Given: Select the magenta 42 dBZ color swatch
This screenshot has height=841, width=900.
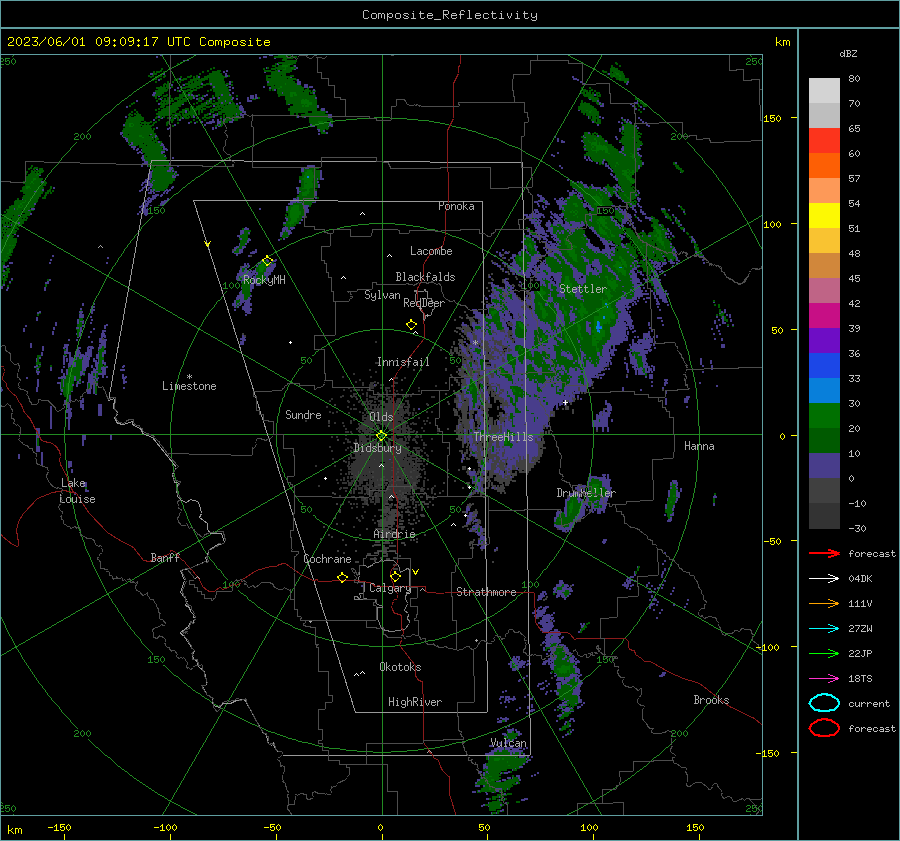Looking at the screenshot, I should (824, 315).
